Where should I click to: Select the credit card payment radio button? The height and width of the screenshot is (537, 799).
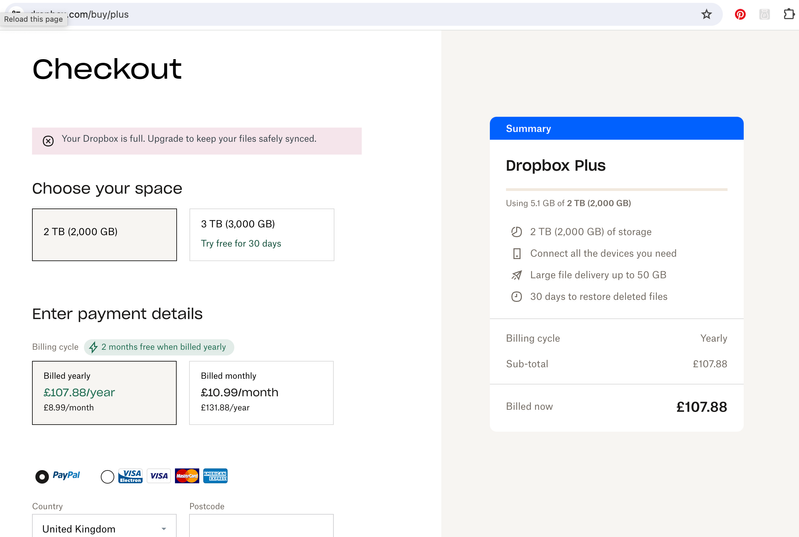tap(107, 476)
